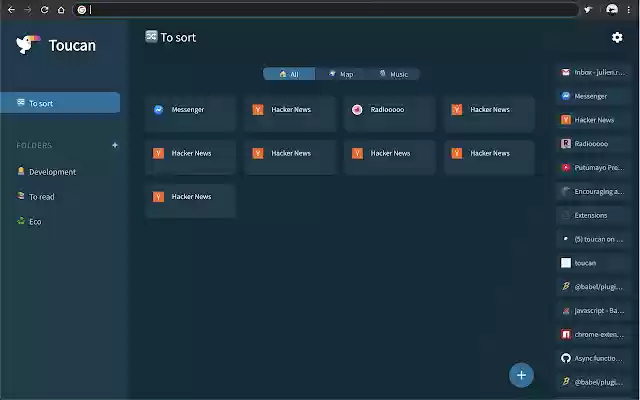The image size is (640, 400).
Task: Click the round plus add button
Action: point(521,375)
